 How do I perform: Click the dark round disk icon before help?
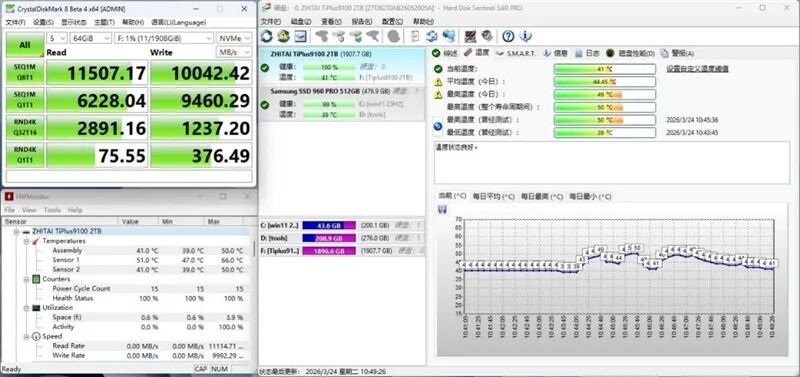[x=487, y=36]
